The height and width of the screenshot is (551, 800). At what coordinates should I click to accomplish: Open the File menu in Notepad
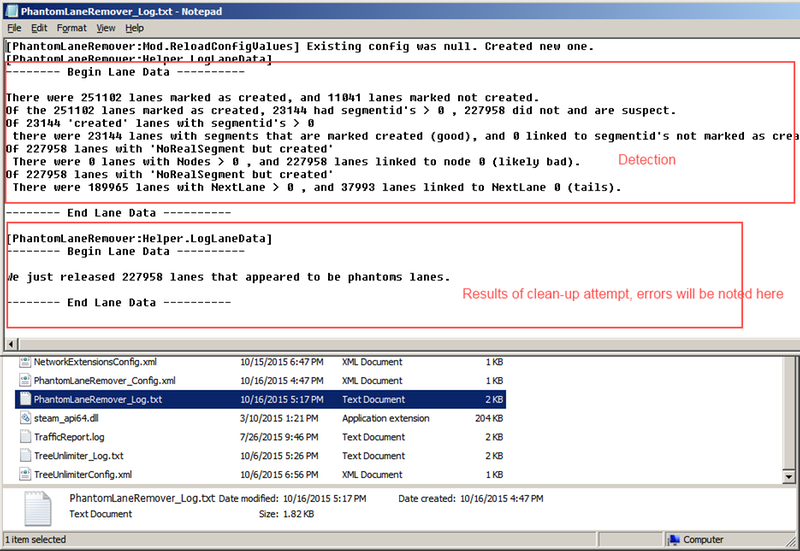pyautogui.click(x=14, y=28)
